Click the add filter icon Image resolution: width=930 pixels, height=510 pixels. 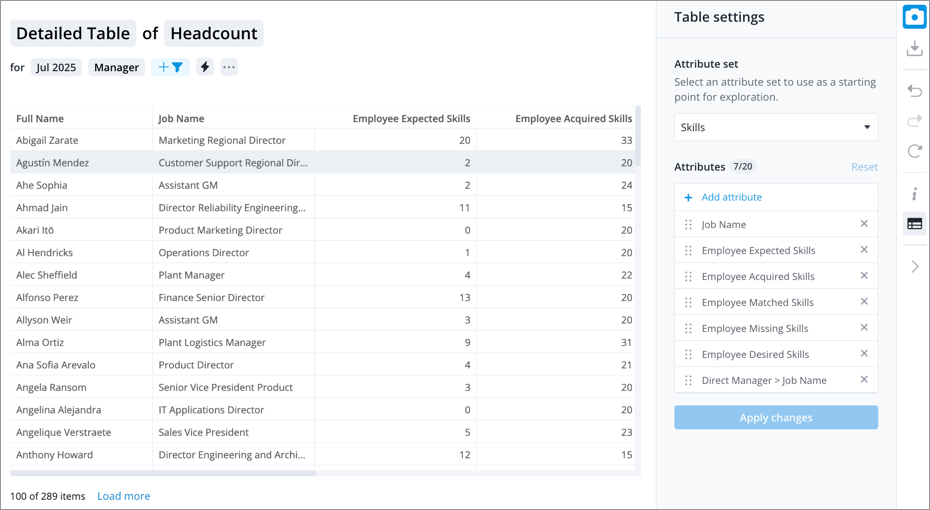pyautogui.click(x=170, y=67)
